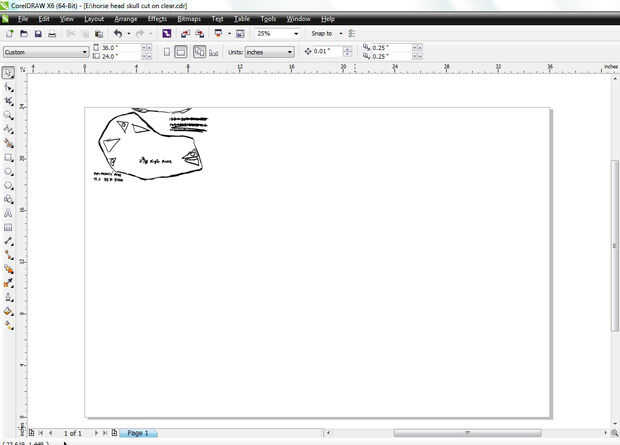
Task: Open the Units inches dropdown
Action: tap(290, 52)
